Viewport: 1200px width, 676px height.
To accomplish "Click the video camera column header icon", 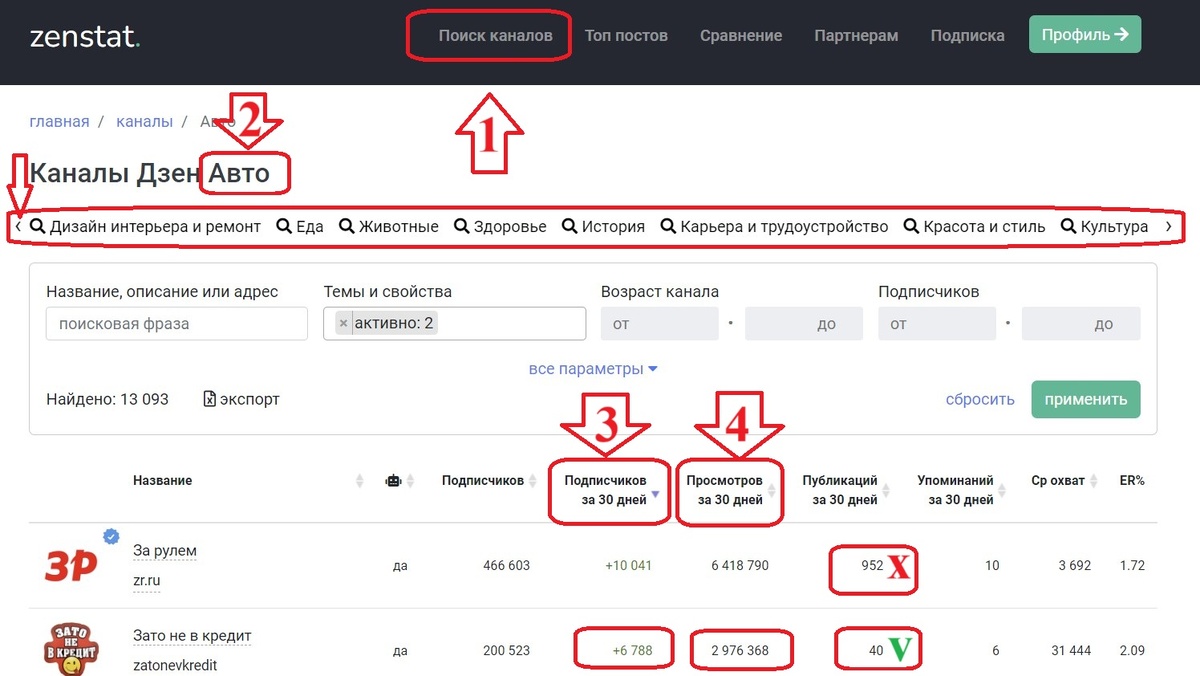I will pyautogui.click(x=393, y=480).
